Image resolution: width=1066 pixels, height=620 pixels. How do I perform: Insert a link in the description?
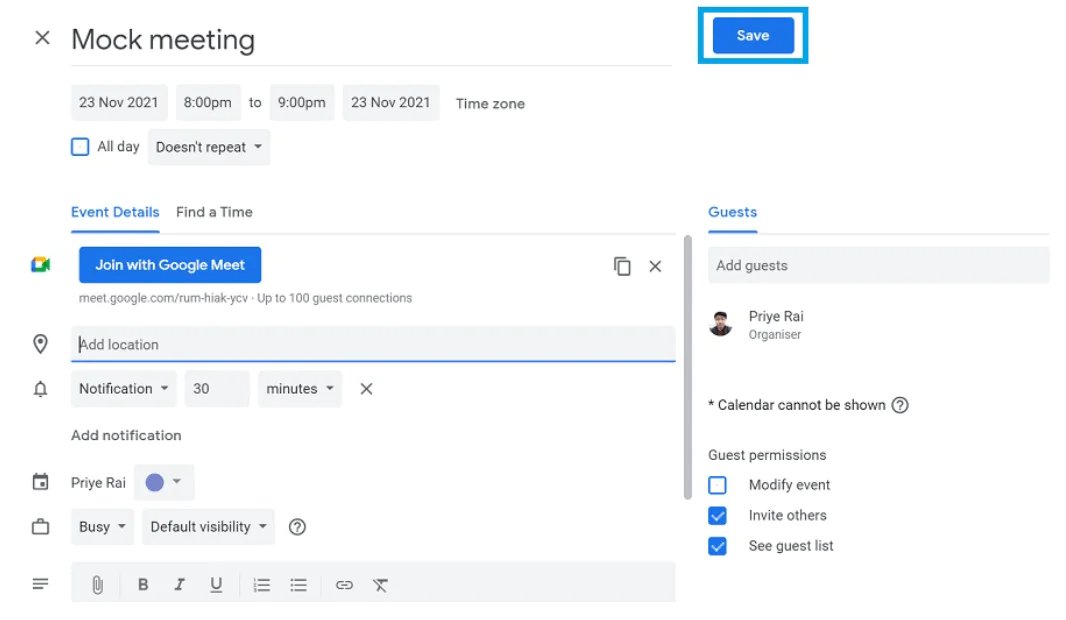(344, 584)
